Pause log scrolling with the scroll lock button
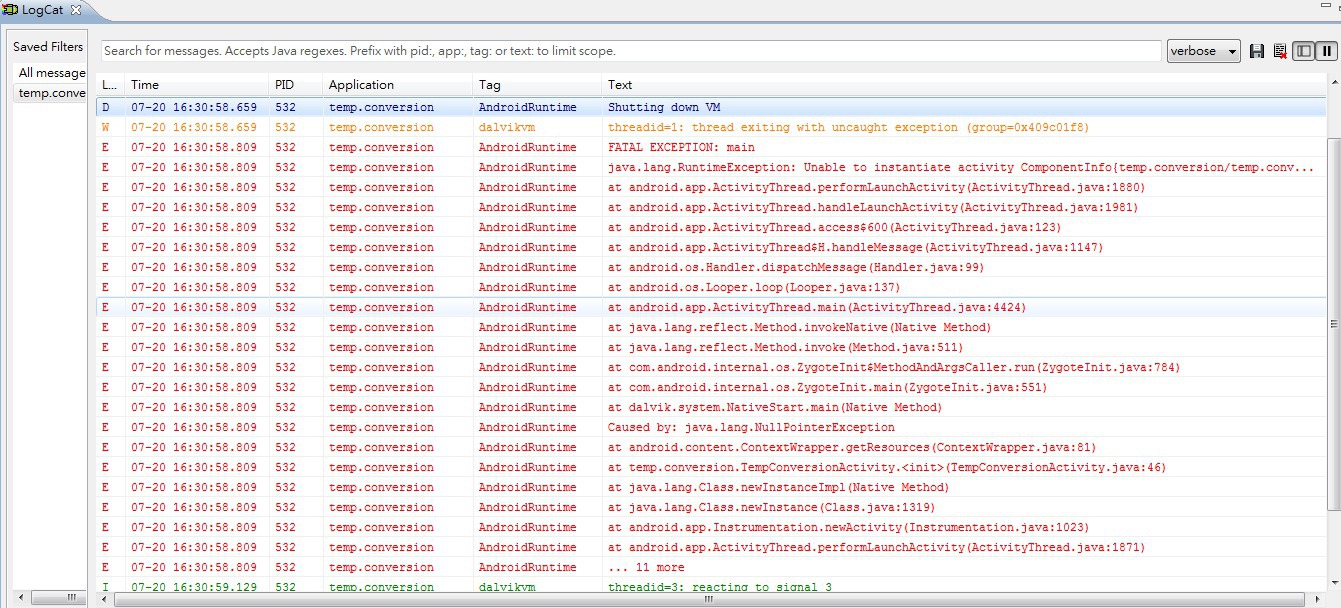The width and height of the screenshot is (1341, 608). 1327,51
